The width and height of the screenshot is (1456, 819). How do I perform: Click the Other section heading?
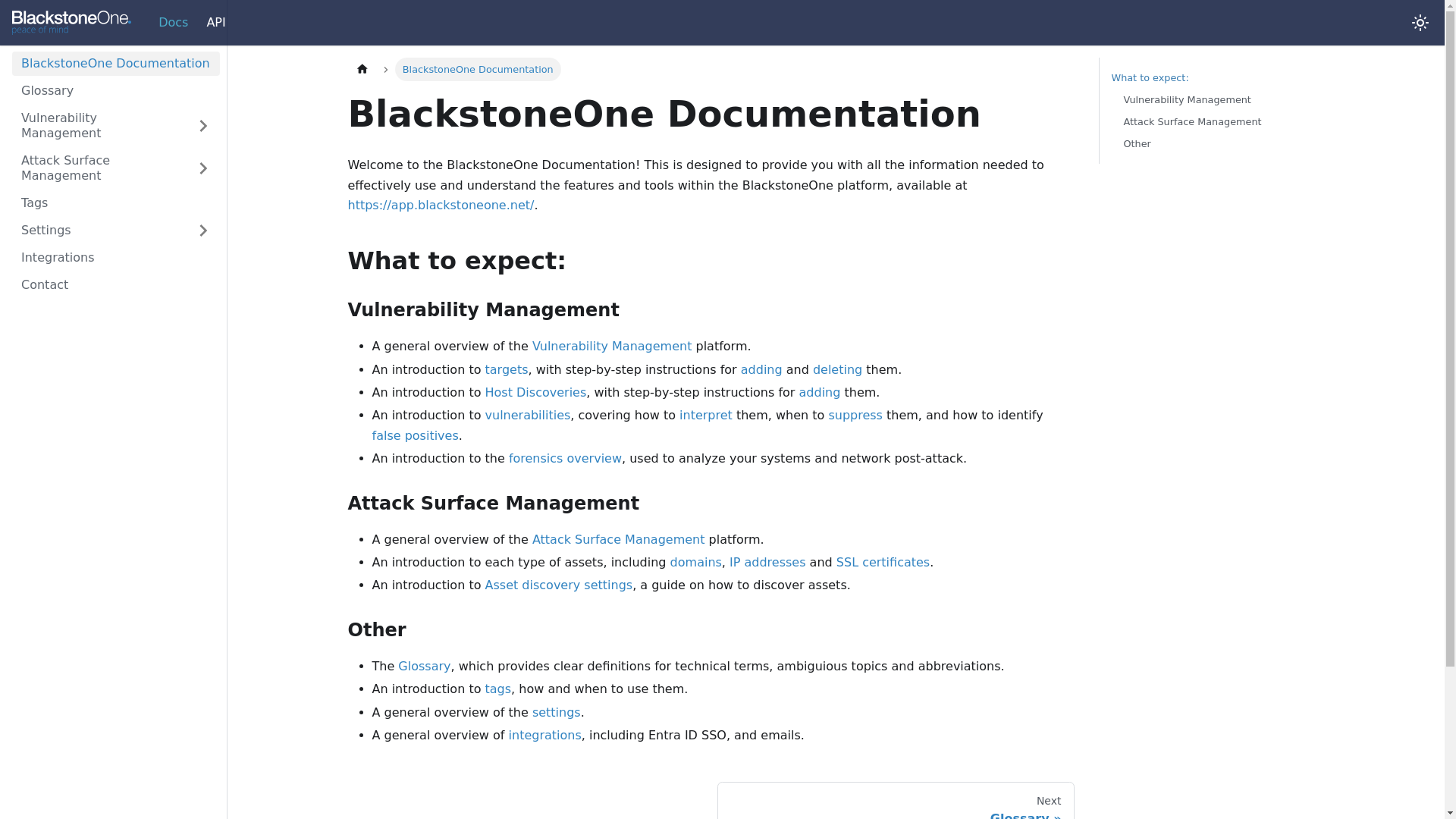tap(377, 630)
